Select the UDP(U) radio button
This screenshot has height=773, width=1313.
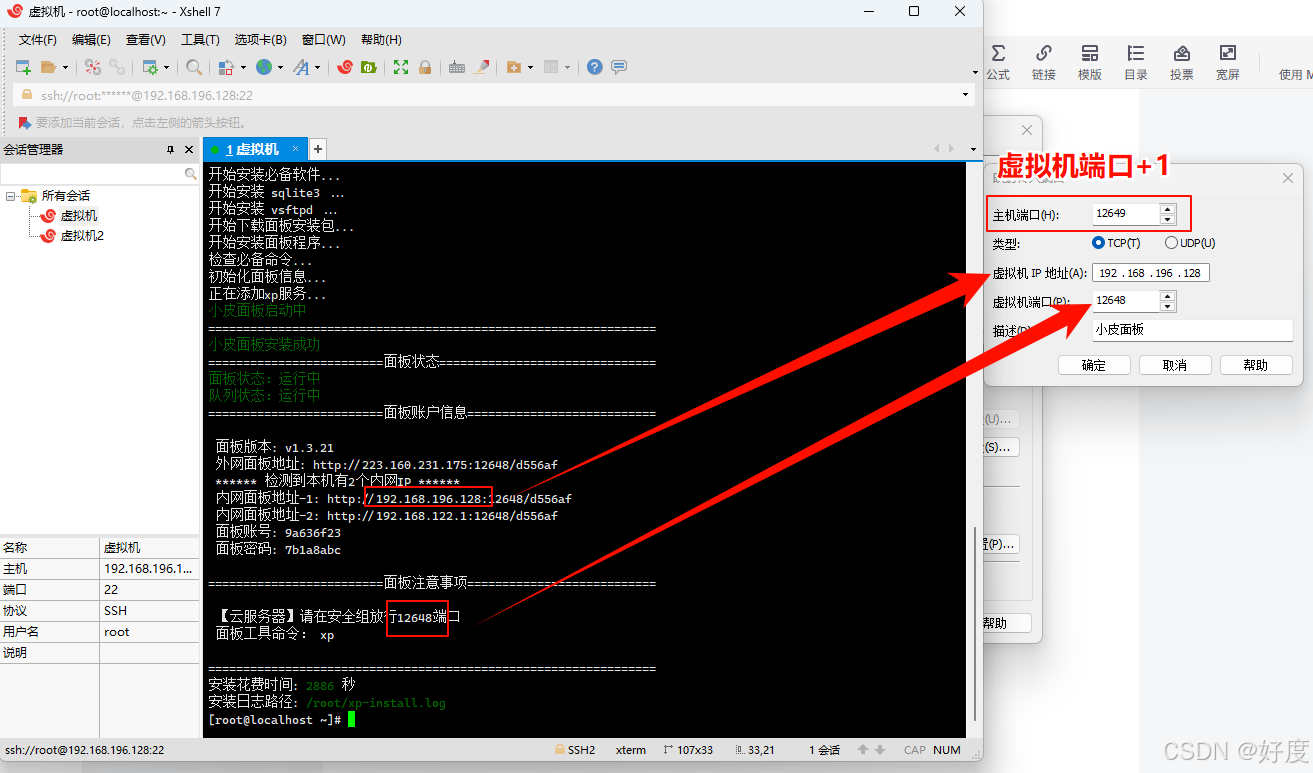tap(1171, 243)
